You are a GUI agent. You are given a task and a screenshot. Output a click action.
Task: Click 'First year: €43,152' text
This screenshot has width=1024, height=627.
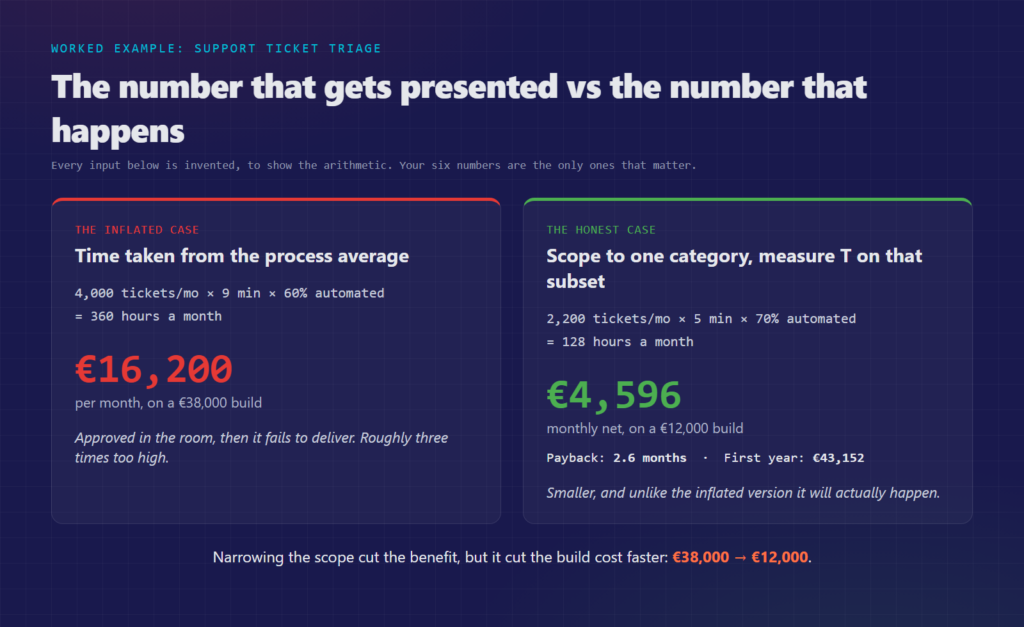click(x=793, y=458)
